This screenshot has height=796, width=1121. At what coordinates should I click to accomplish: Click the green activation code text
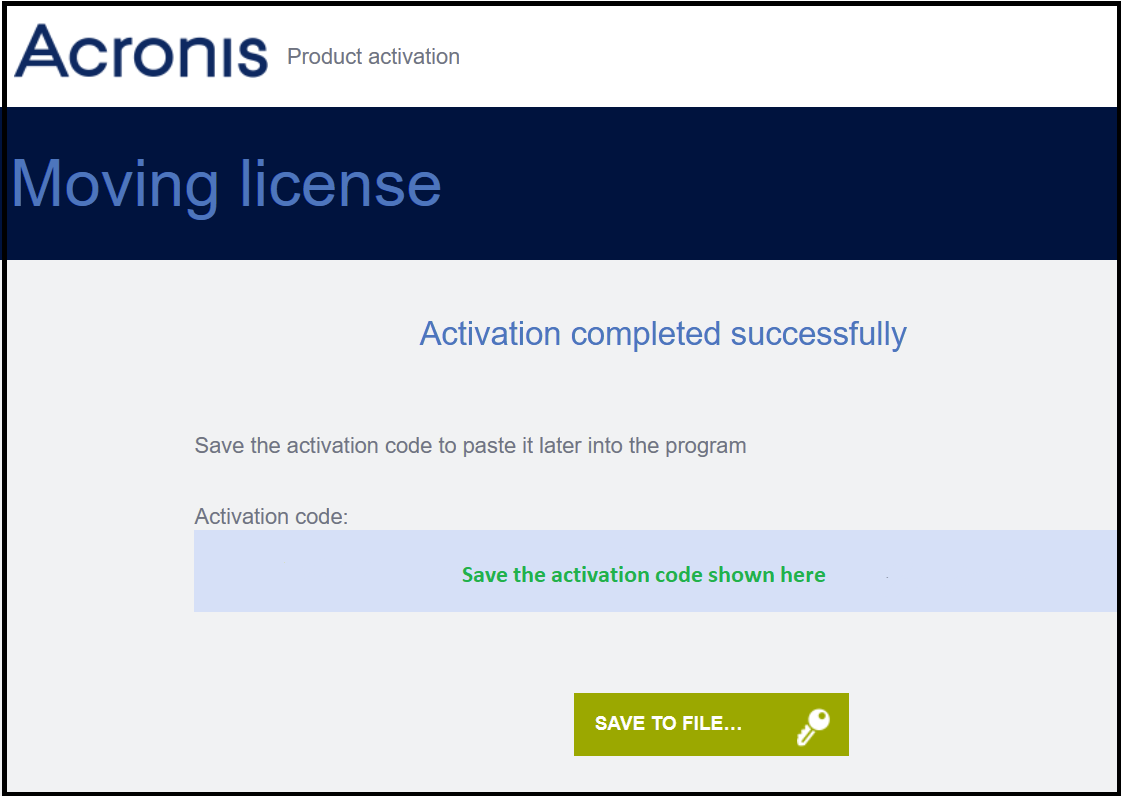(642, 575)
